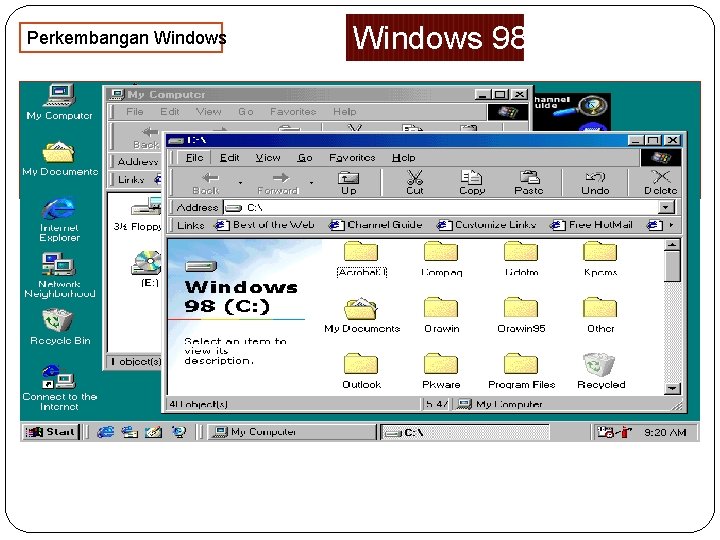Launch Internet Explorer from Quick Launch
Screen dimensions: 720x540
[106, 432]
